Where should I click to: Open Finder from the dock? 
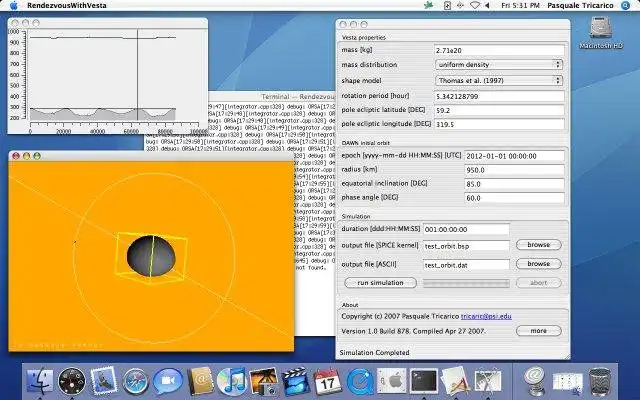(x=40, y=381)
